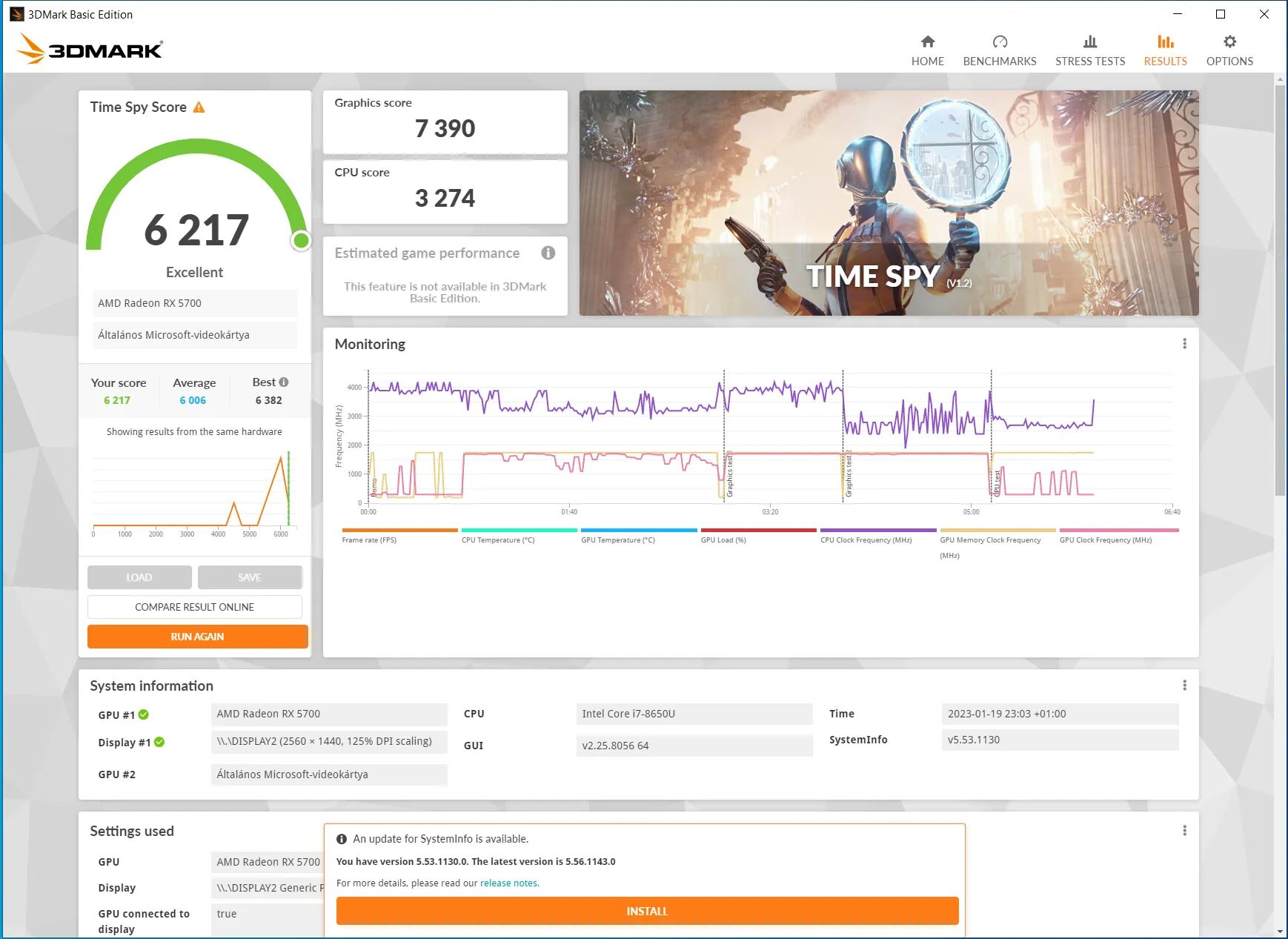Viewport: 1288px width, 939px height.
Task: Click the Average score 6 006
Action: [x=193, y=400]
